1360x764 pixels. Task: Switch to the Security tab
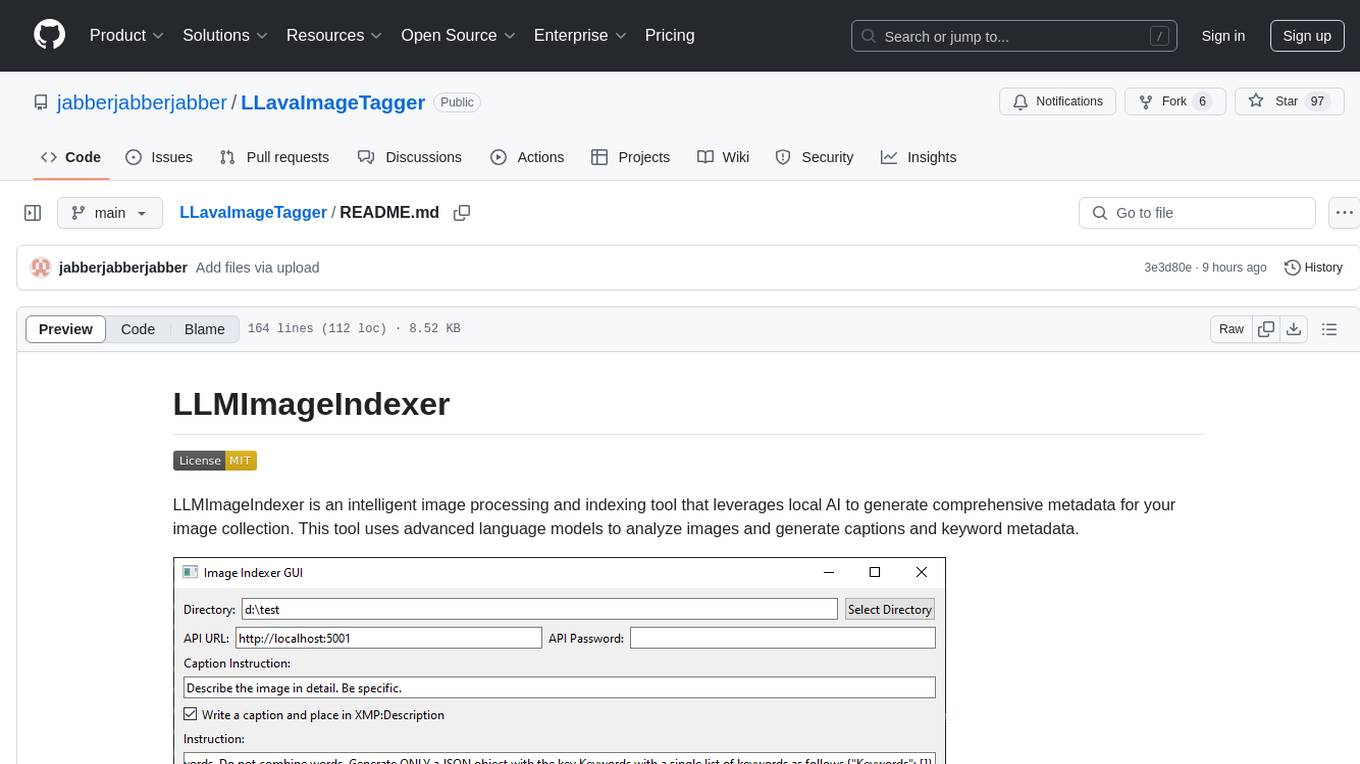tap(814, 157)
